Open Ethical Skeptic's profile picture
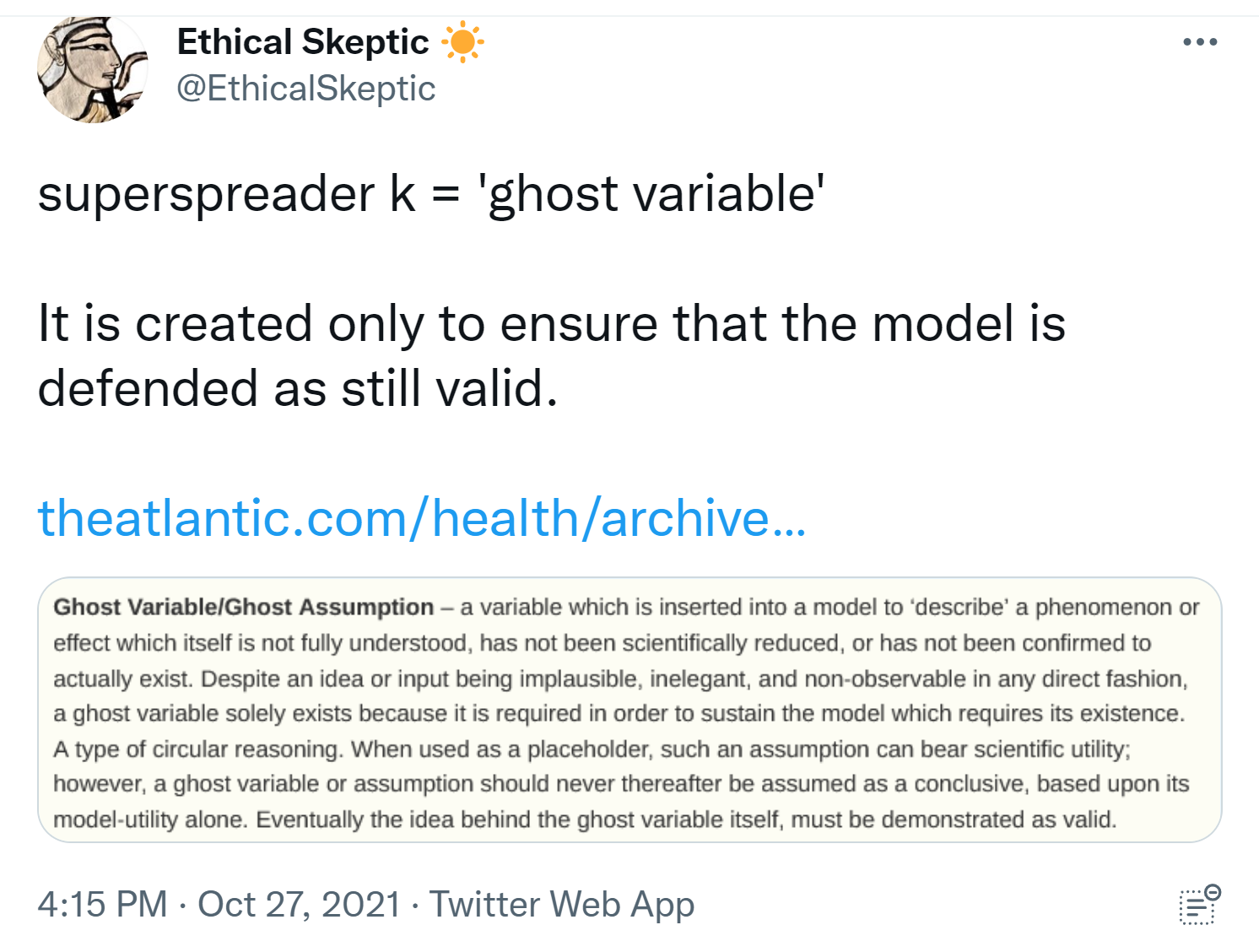 [92, 70]
